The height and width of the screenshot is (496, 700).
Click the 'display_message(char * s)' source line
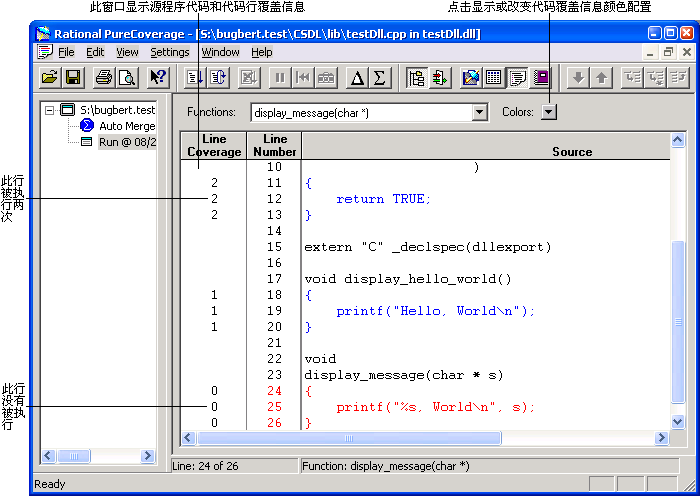click(404, 375)
